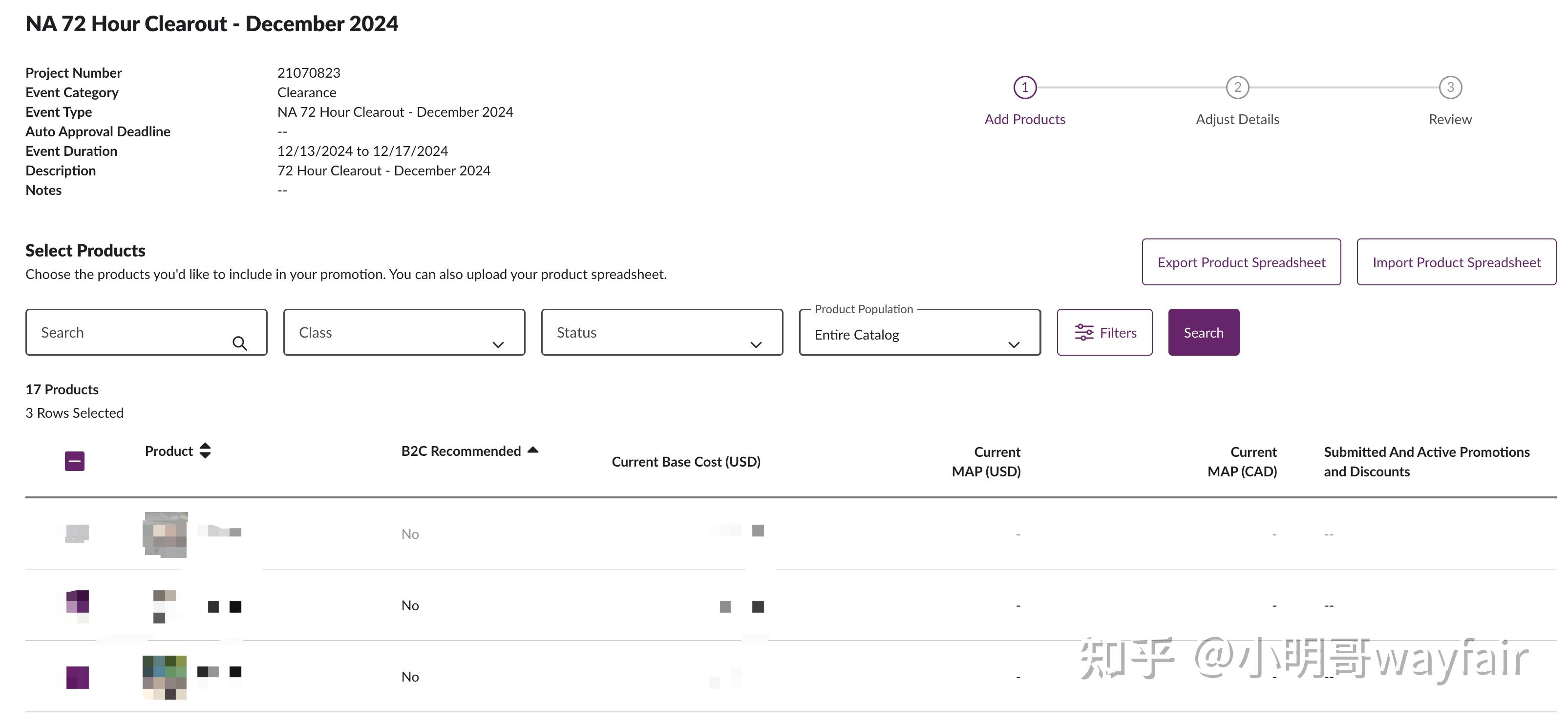
Task: Click step 1 Add Products circle
Action: point(1025,87)
